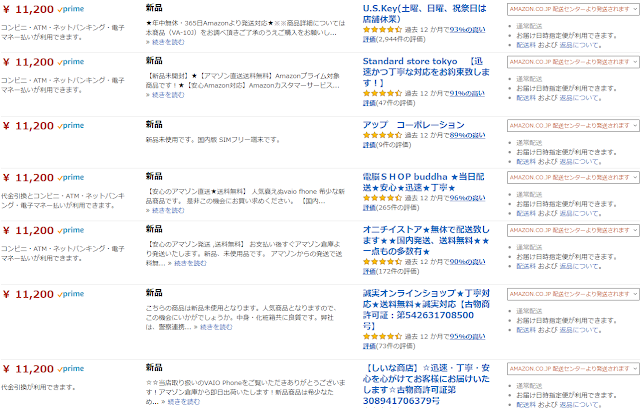Expand shipping dropdown in 電脳SHOP buddha row
Screen dimensions: 640x408
point(573,177)
